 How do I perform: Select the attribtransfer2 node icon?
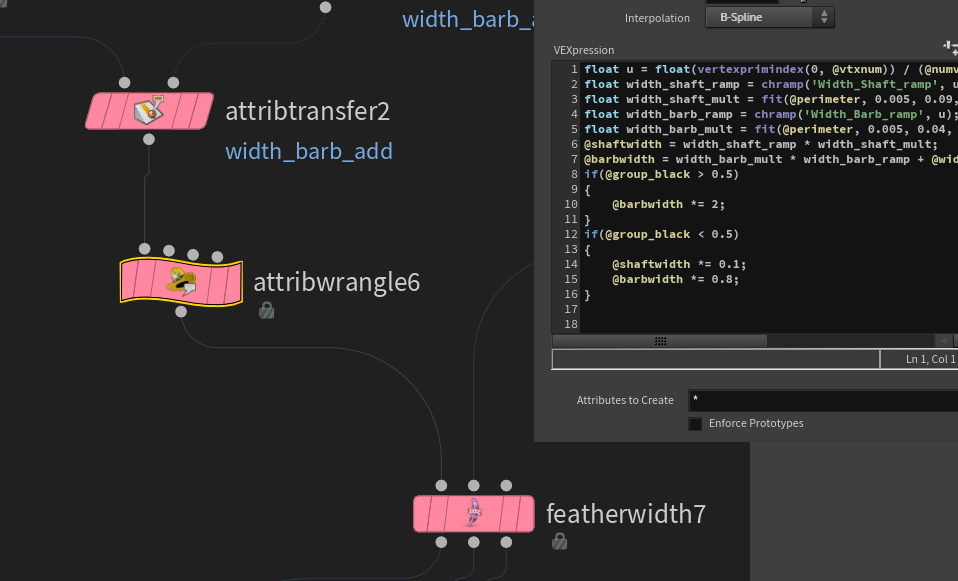150,111
